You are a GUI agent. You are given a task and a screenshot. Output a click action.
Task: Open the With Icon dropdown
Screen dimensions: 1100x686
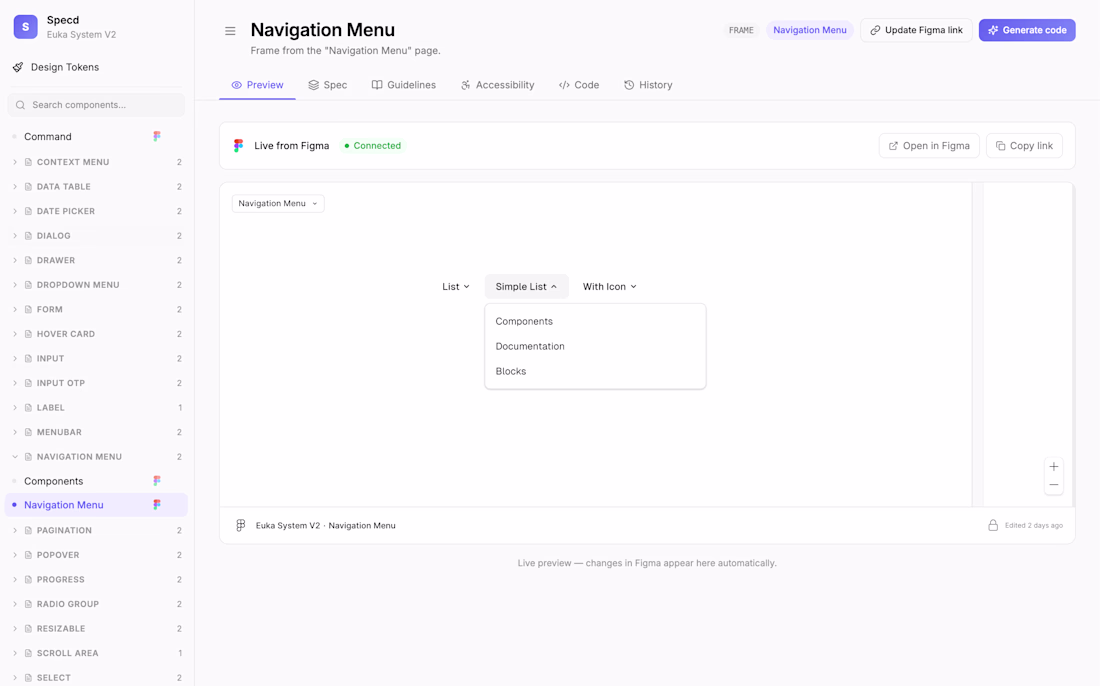click(610, 286)
